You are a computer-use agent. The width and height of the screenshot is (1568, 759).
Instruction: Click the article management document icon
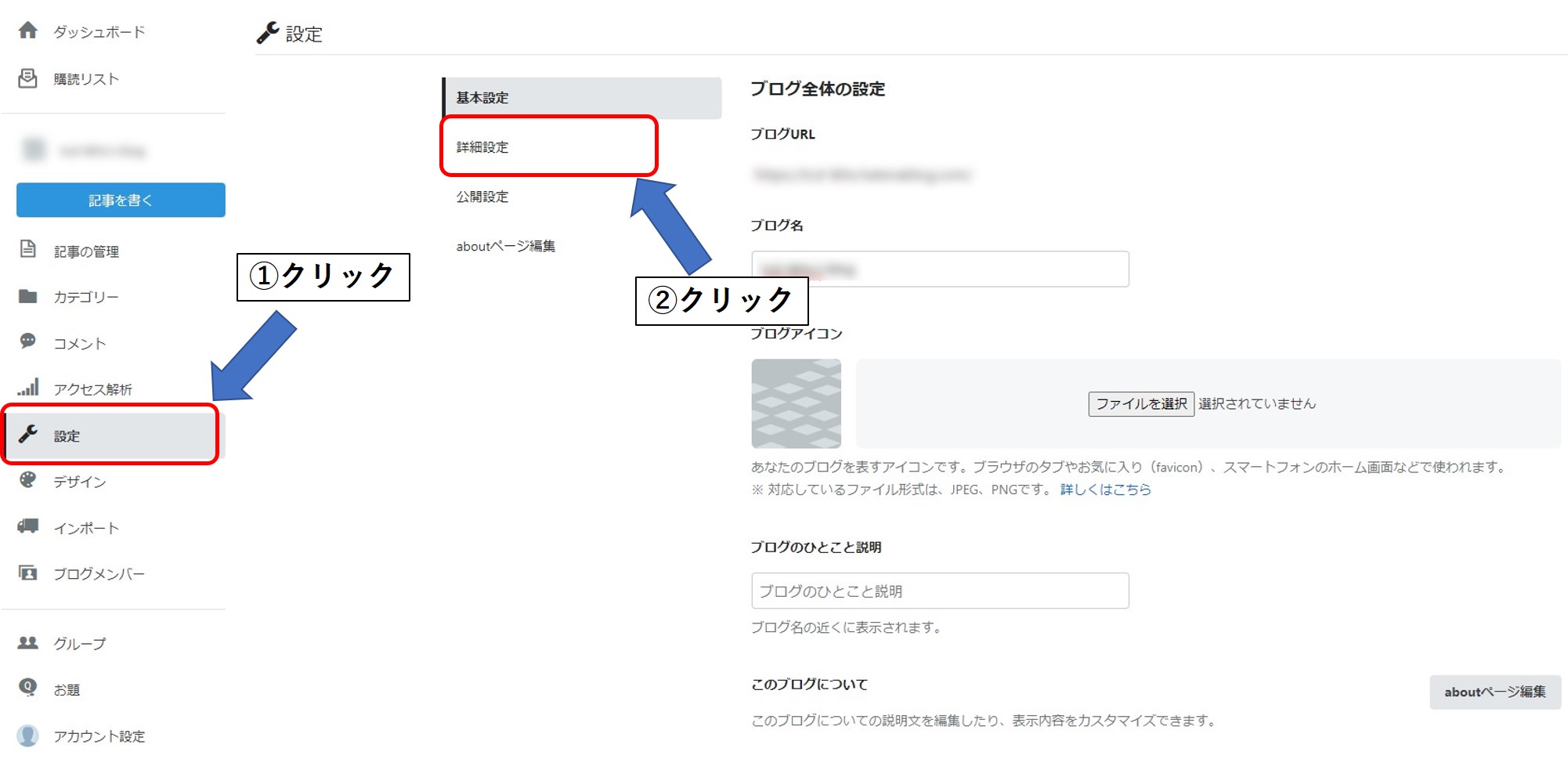pos(28,250)
